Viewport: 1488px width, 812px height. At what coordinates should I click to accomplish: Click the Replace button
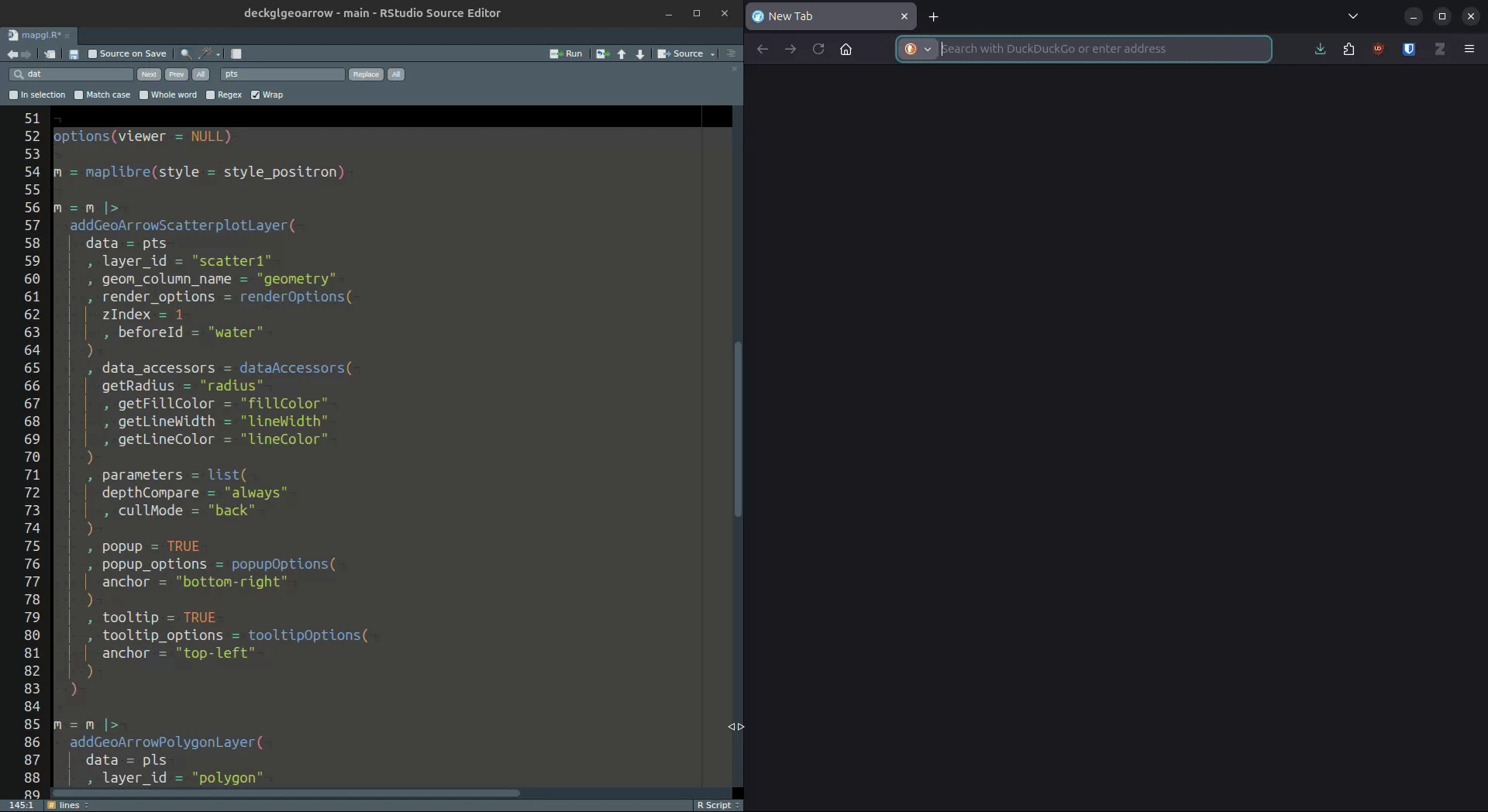click(x=366, y=74)
